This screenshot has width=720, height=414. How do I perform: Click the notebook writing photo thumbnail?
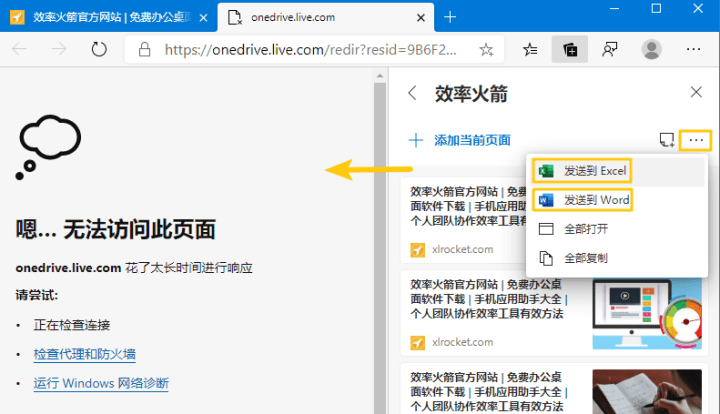(647, 392)
